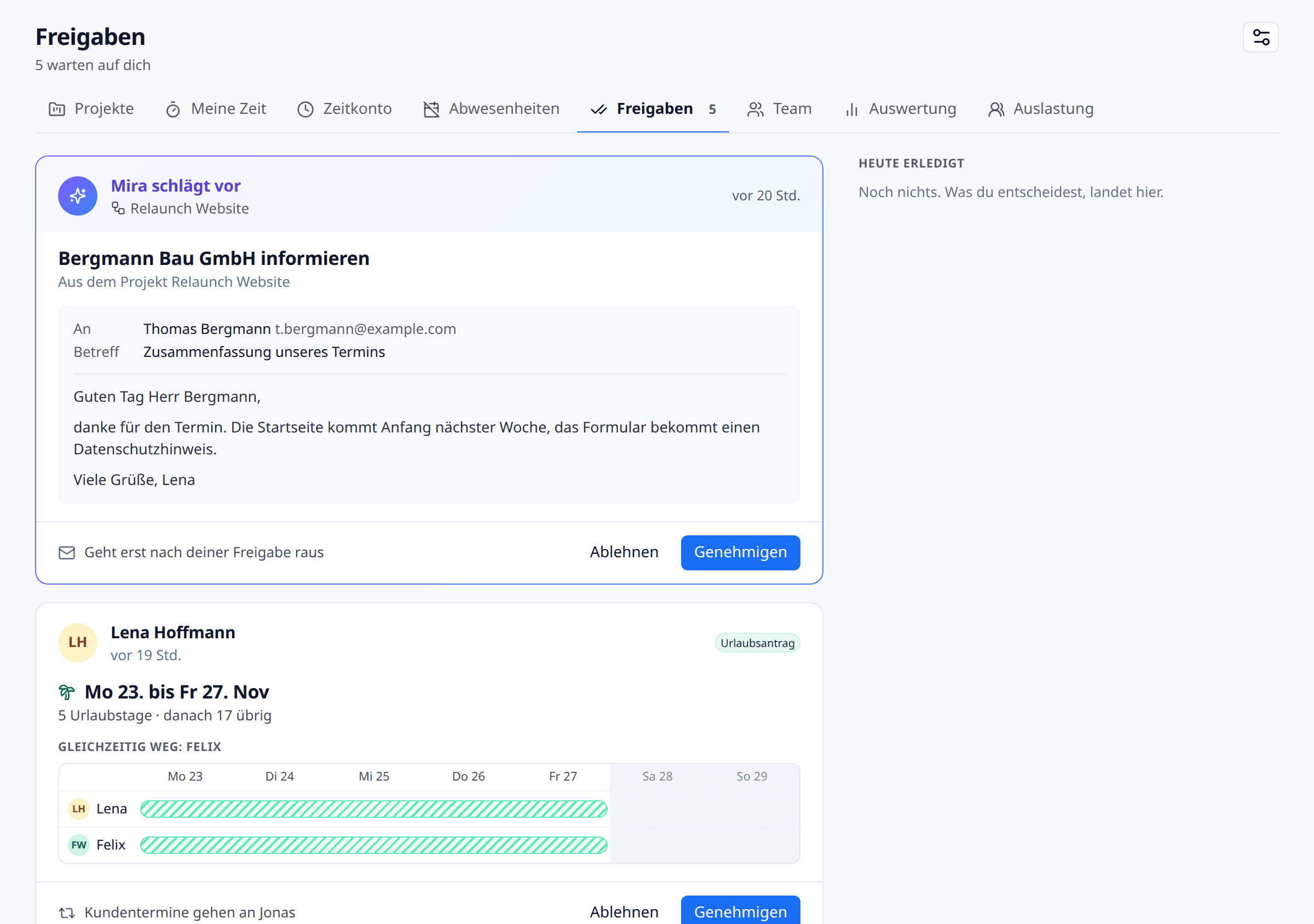Click the Mira sparkle avatar icon

78,195
